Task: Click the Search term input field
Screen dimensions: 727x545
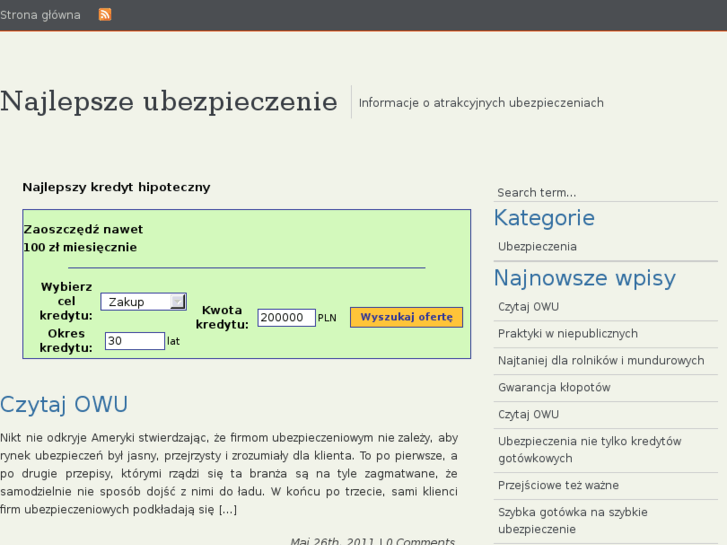Action: [x=606, y=192]
